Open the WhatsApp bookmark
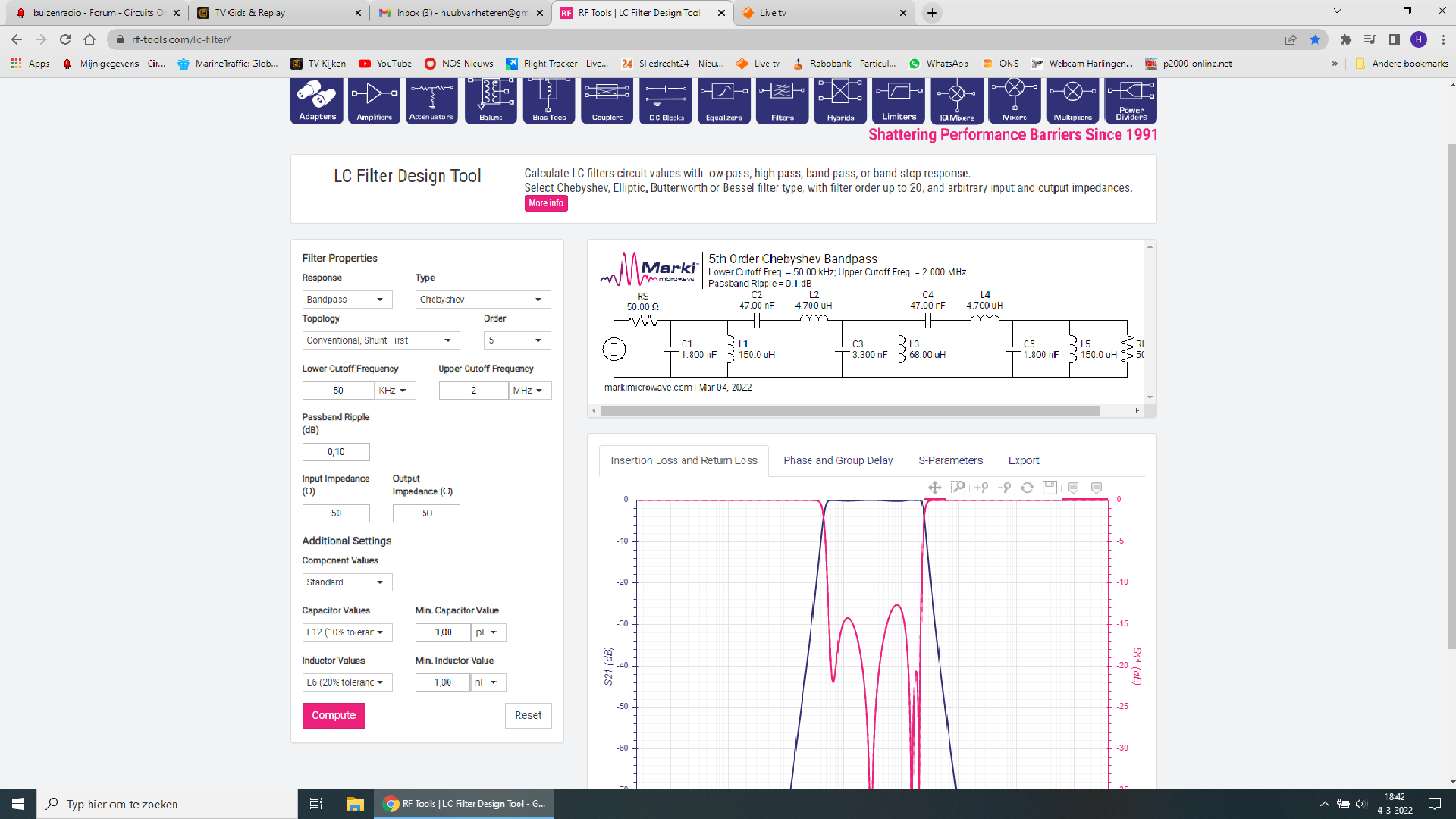This screenshot has width=1456, height=819. pyautogui.click(x=939, y=64)
